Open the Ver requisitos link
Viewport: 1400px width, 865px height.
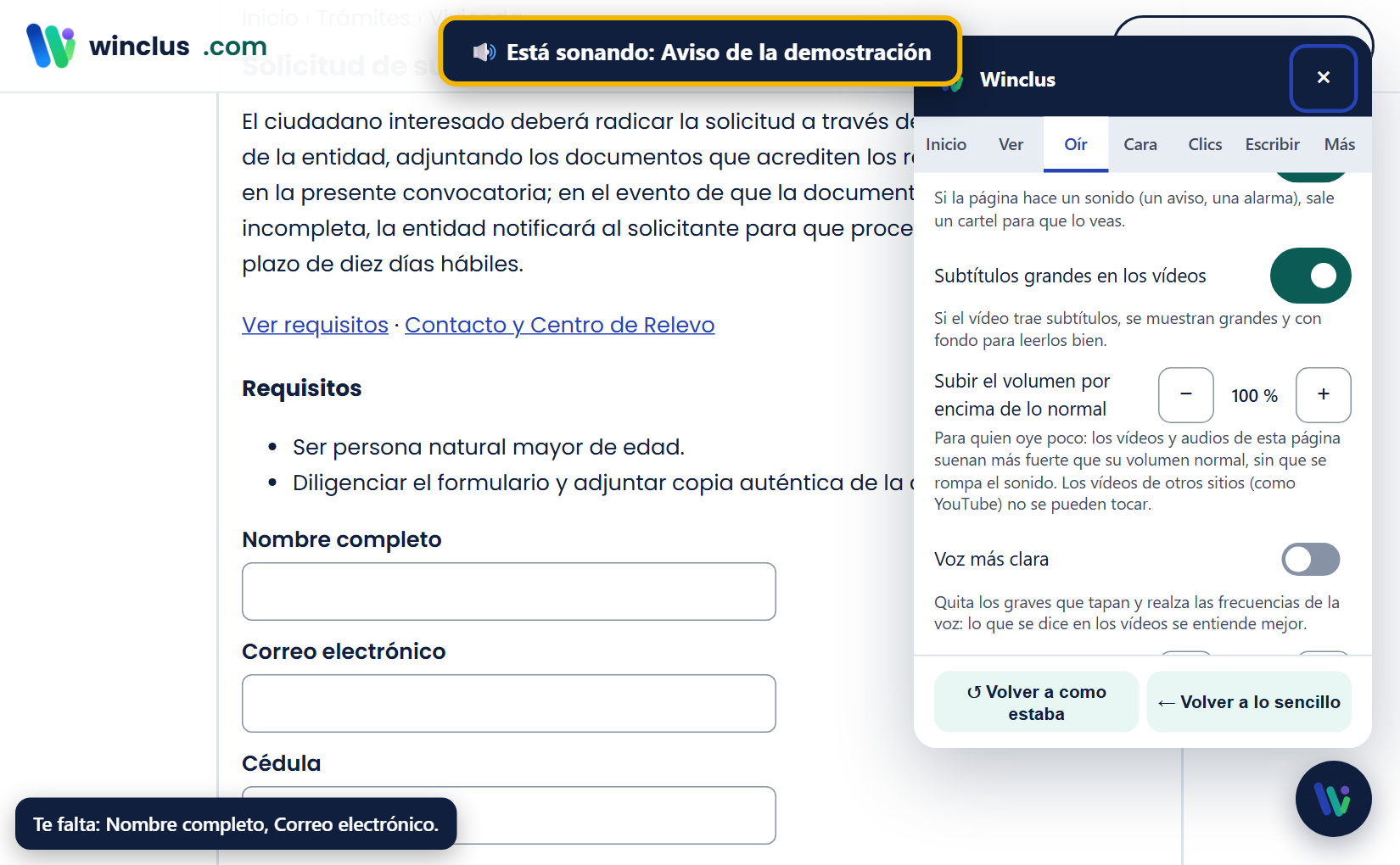tap(315, 325)
